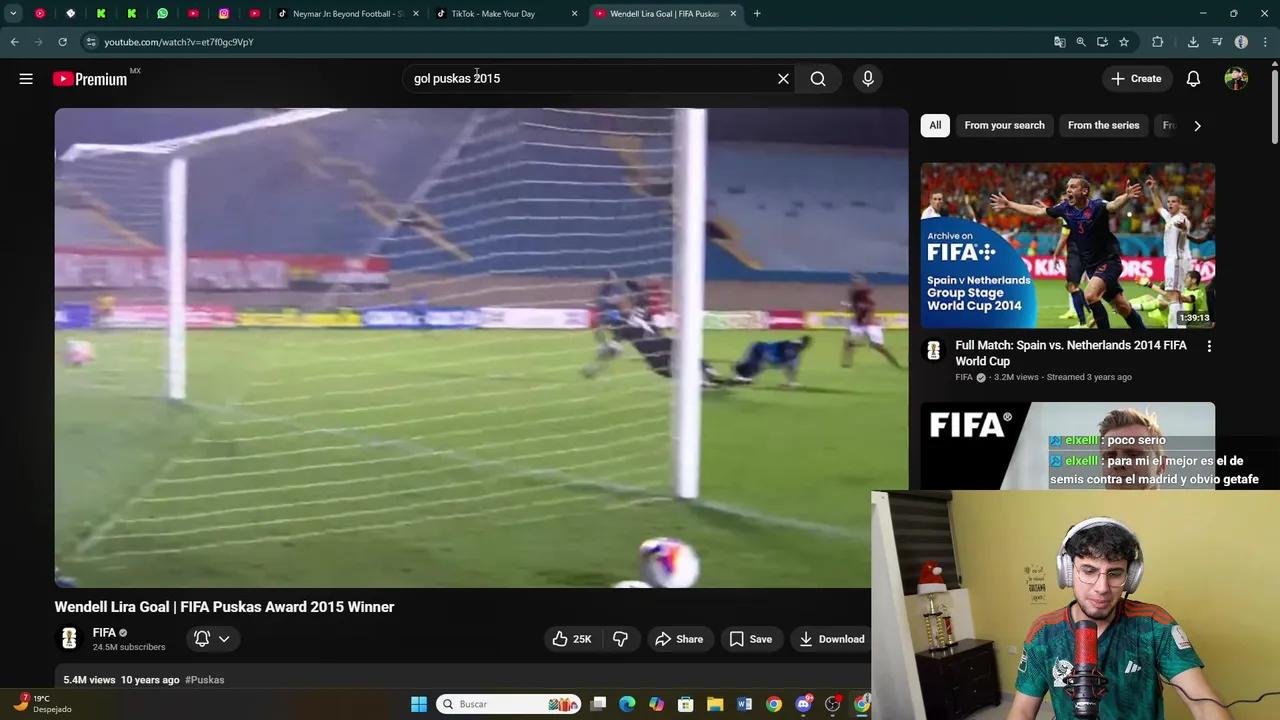Click the taskbar Buscar search field
The width and height of the screenshot is (1280, 720).
[x=509, y=704]
